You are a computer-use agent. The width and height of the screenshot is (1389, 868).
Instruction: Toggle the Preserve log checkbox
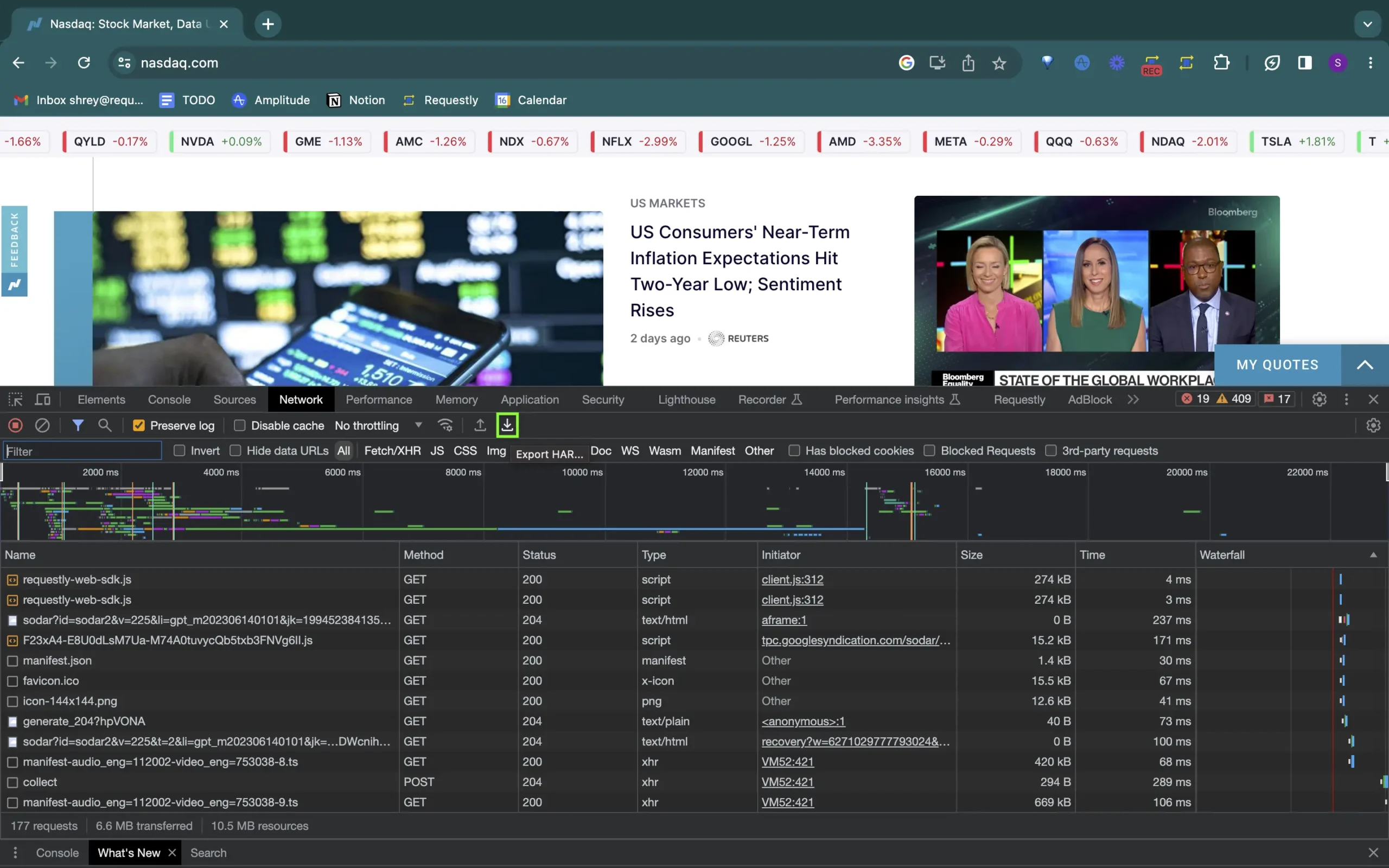[139, 425]
